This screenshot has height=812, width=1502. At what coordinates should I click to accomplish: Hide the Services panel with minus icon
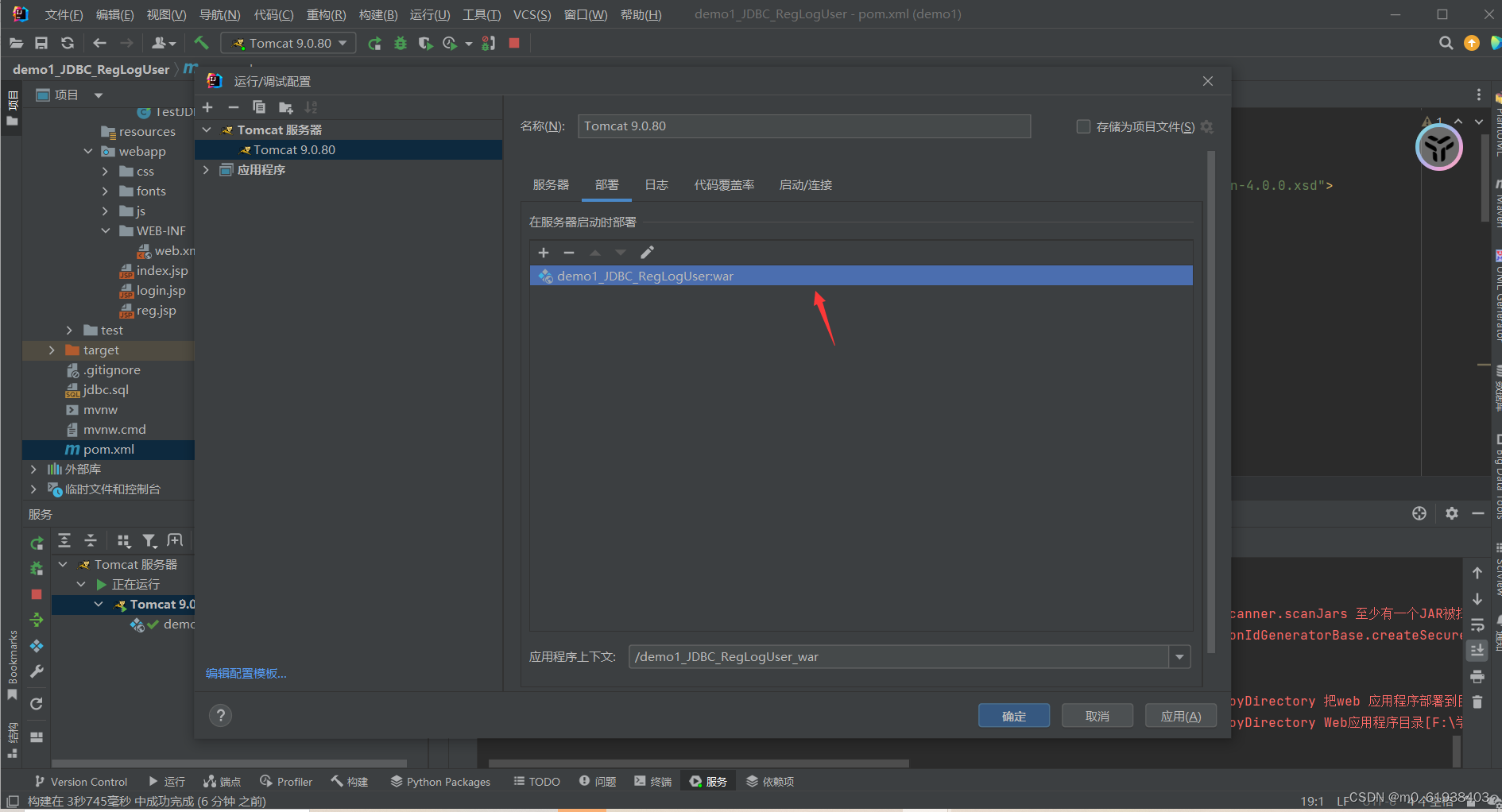pyautogui.click(x=1478, y=513)
